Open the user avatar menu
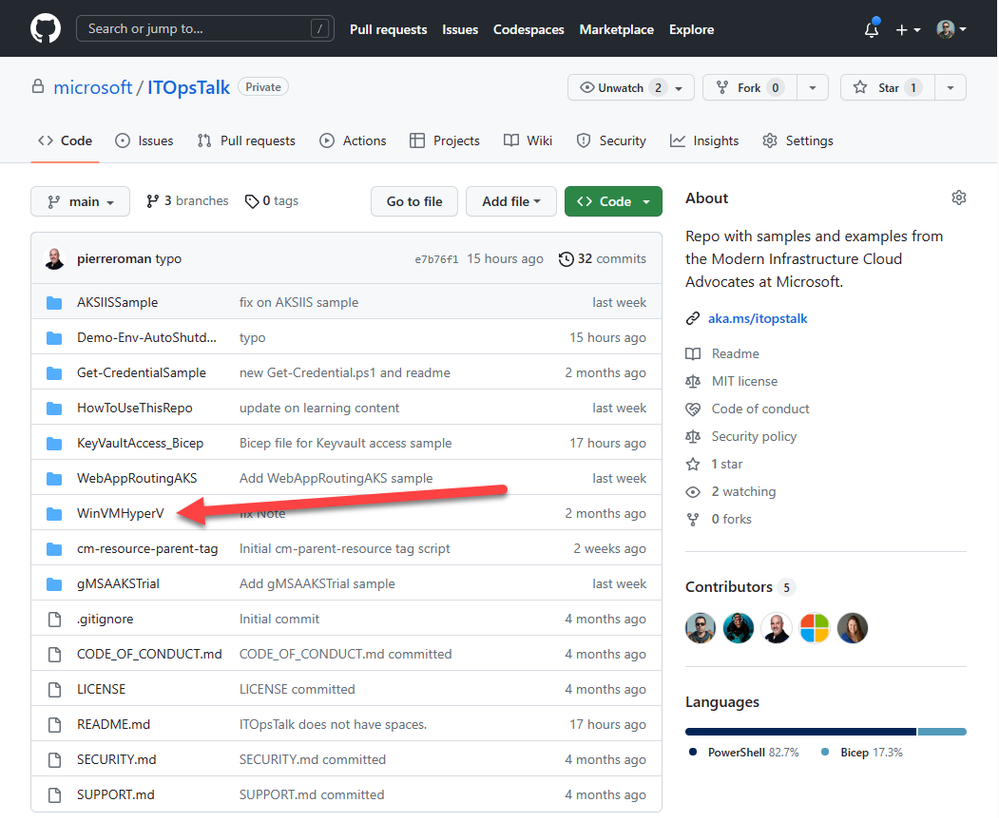Image resolution: width=999 pixels, height=818 pixels. tap(951, 29)
